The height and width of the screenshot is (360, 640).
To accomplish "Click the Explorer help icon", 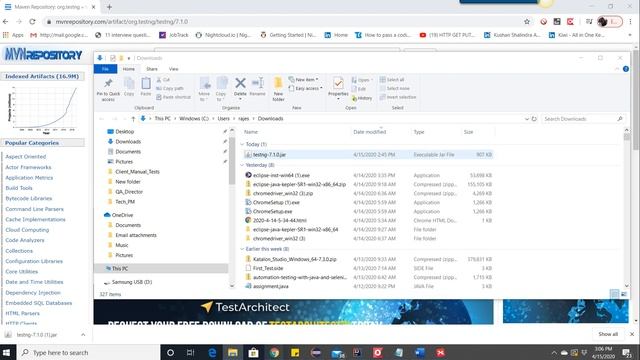I will coord(626,69).
